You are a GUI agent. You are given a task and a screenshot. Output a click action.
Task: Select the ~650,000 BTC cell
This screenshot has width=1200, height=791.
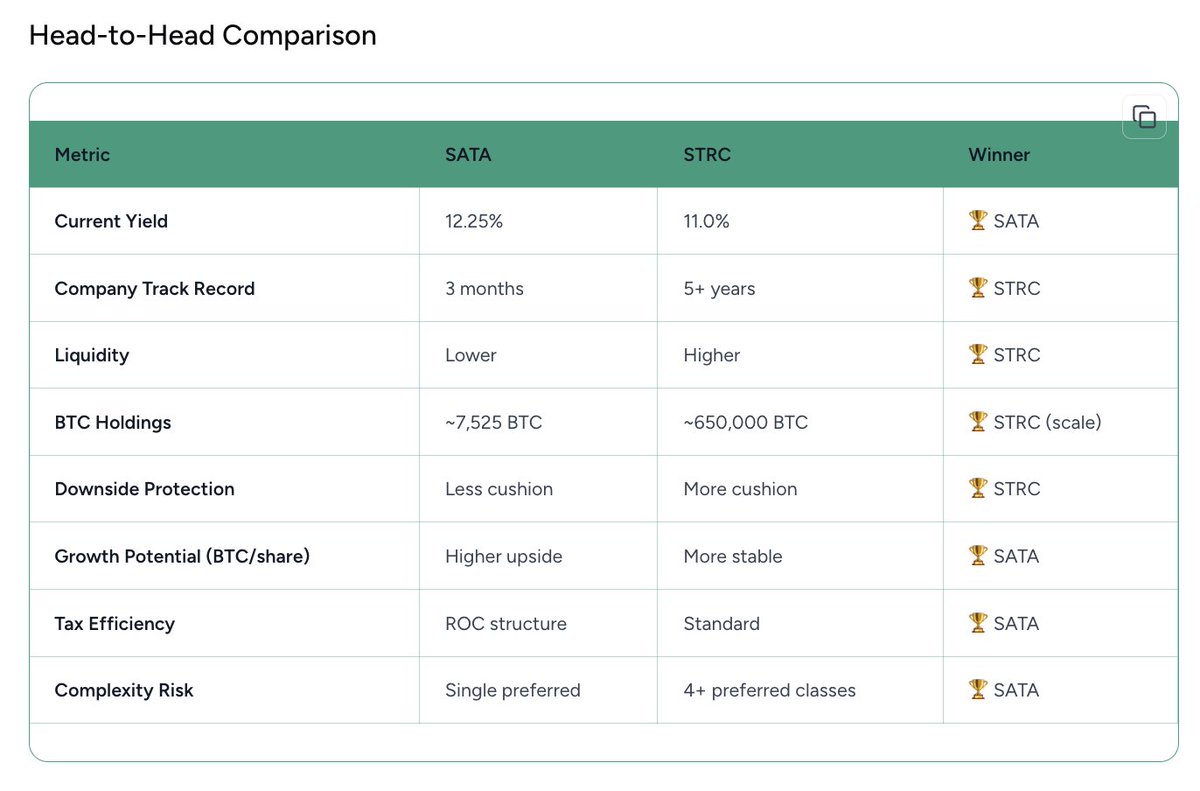(x=745, y=422)
